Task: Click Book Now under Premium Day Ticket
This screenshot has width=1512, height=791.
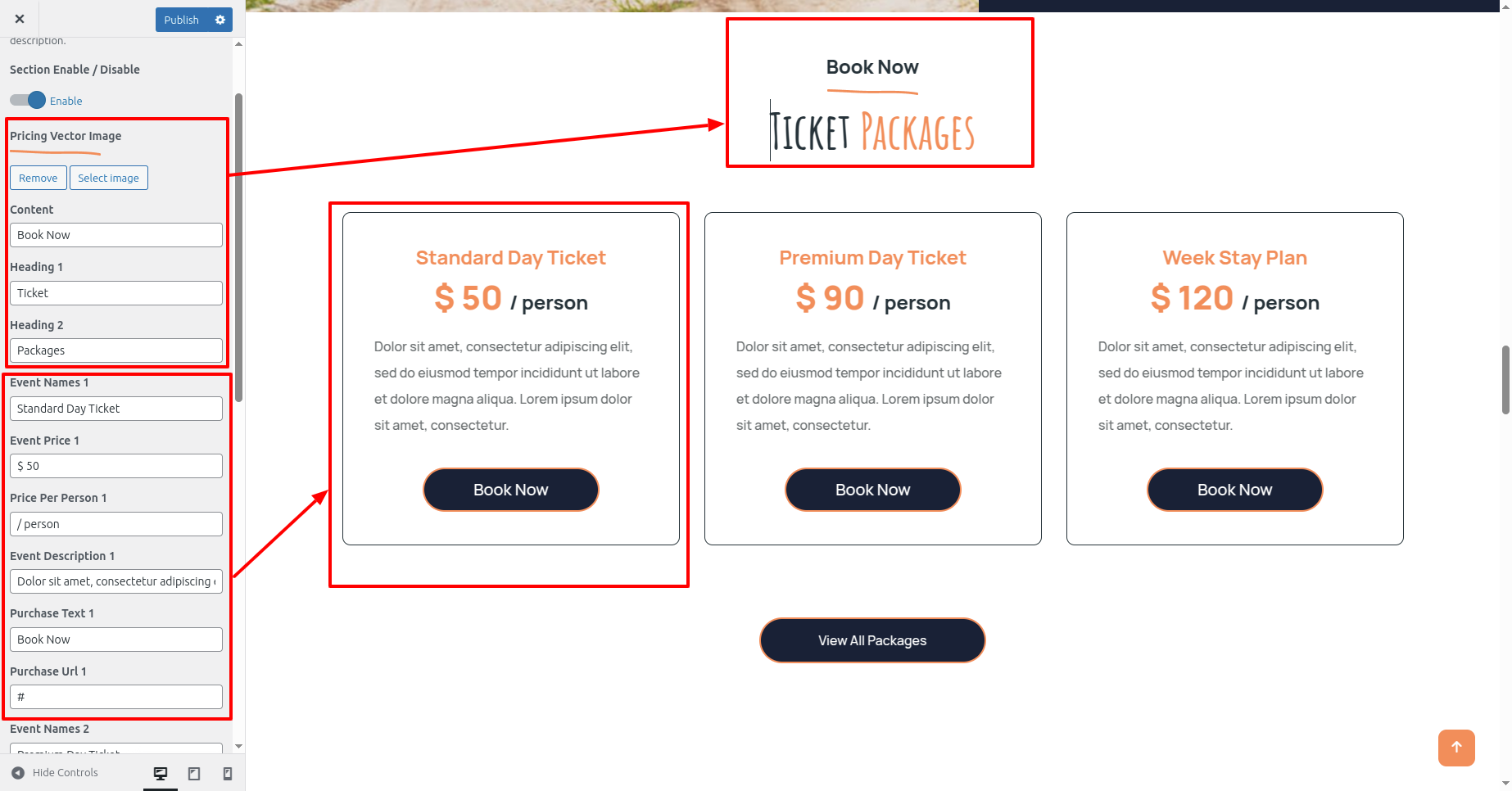Action: pyautogui.click(x=873, y=490)
